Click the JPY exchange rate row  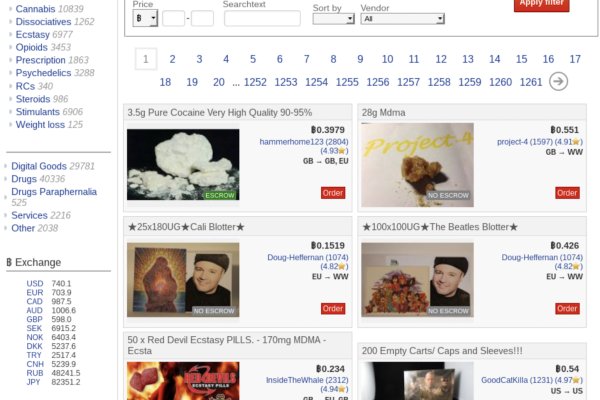(53, 382)
